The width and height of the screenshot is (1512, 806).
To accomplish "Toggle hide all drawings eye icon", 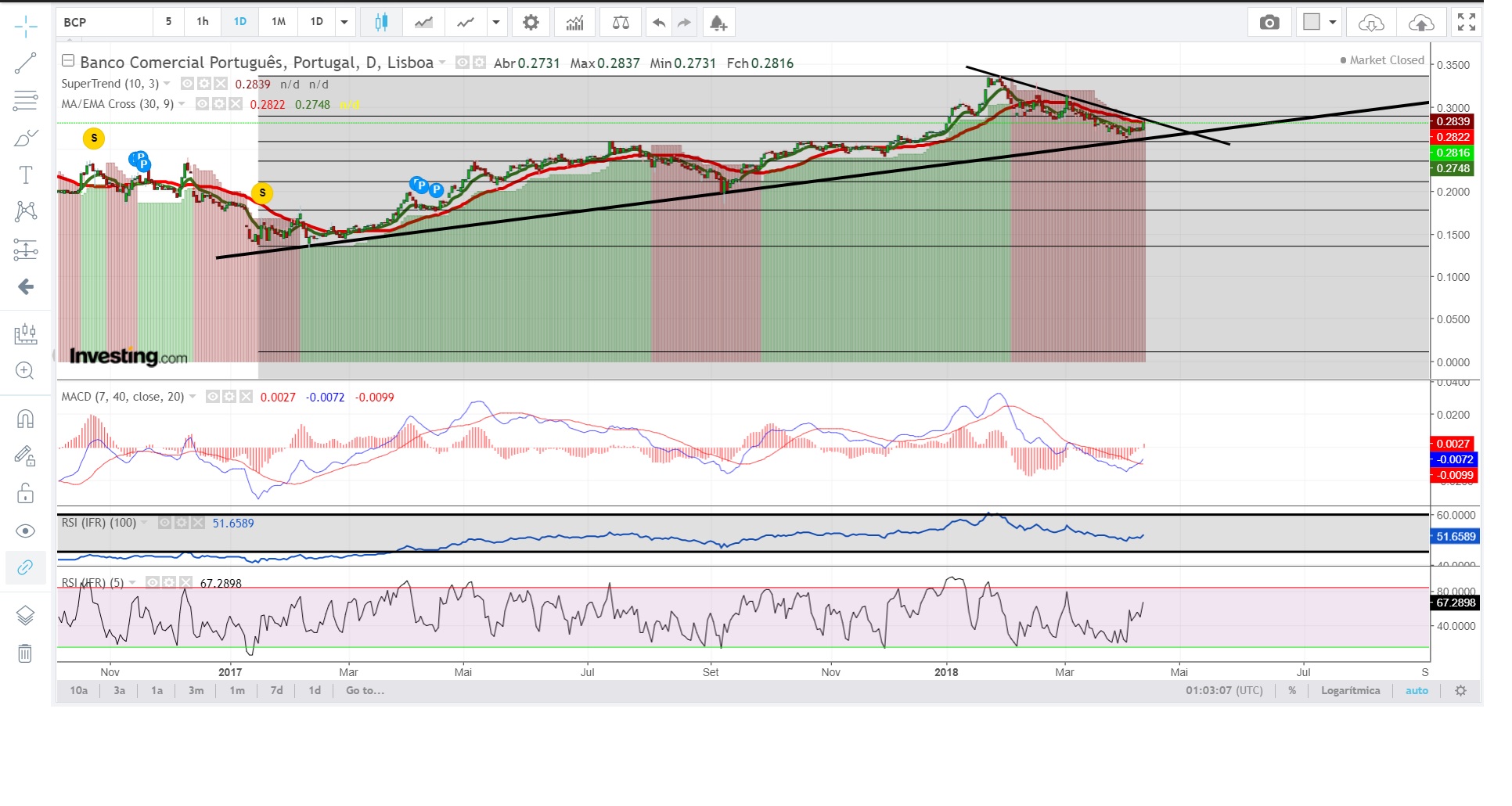I will pyautogui.click(x=25, y=531).
